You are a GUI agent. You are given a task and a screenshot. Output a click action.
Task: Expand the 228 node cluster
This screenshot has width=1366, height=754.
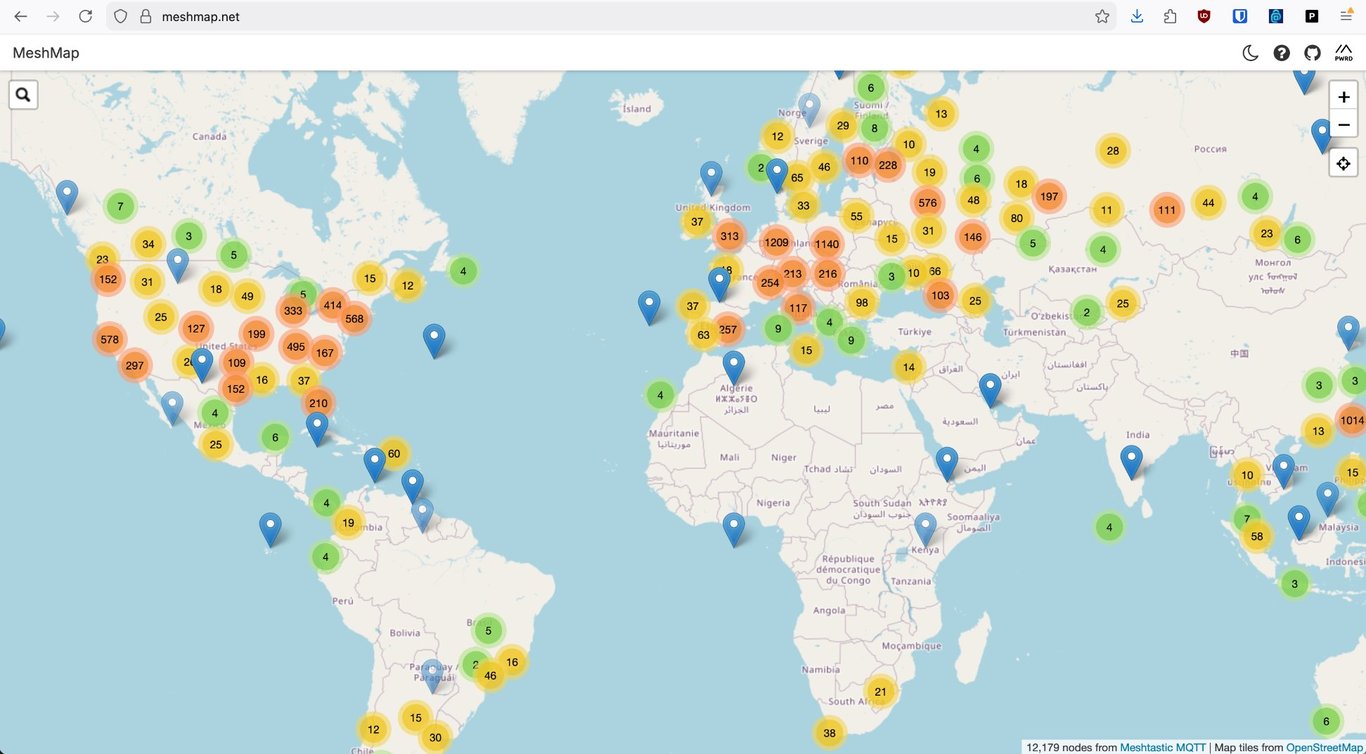click(x=888, y=165)
